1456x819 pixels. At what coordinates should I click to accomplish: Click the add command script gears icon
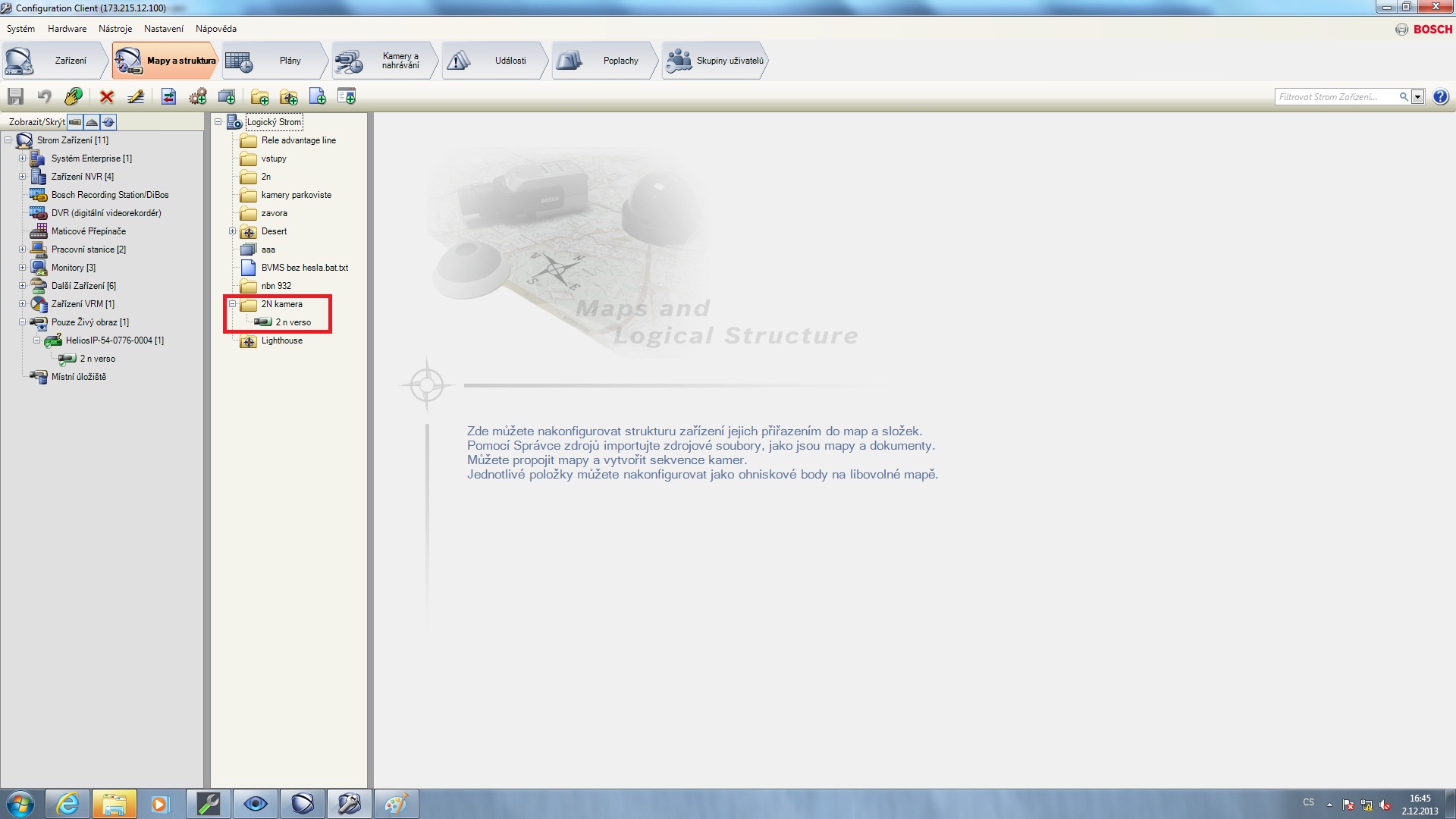[x=198, y=96]
